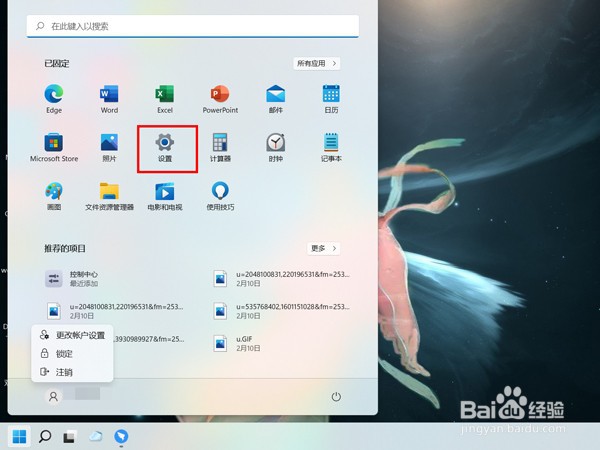Open partially hidden file ending 3930989927&fm=25
Screen dimensions: 600x450
pos(149,339)
